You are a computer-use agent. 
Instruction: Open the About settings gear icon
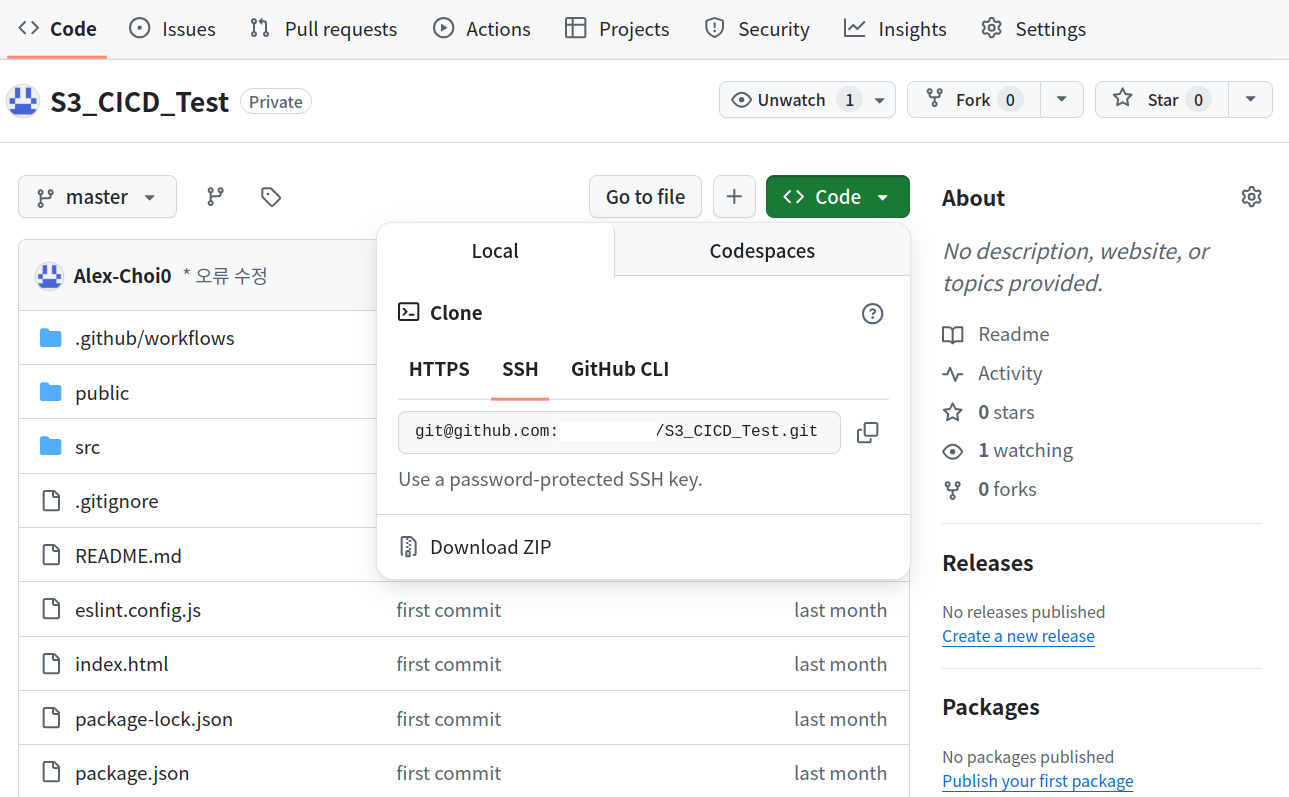[1251, 197]
